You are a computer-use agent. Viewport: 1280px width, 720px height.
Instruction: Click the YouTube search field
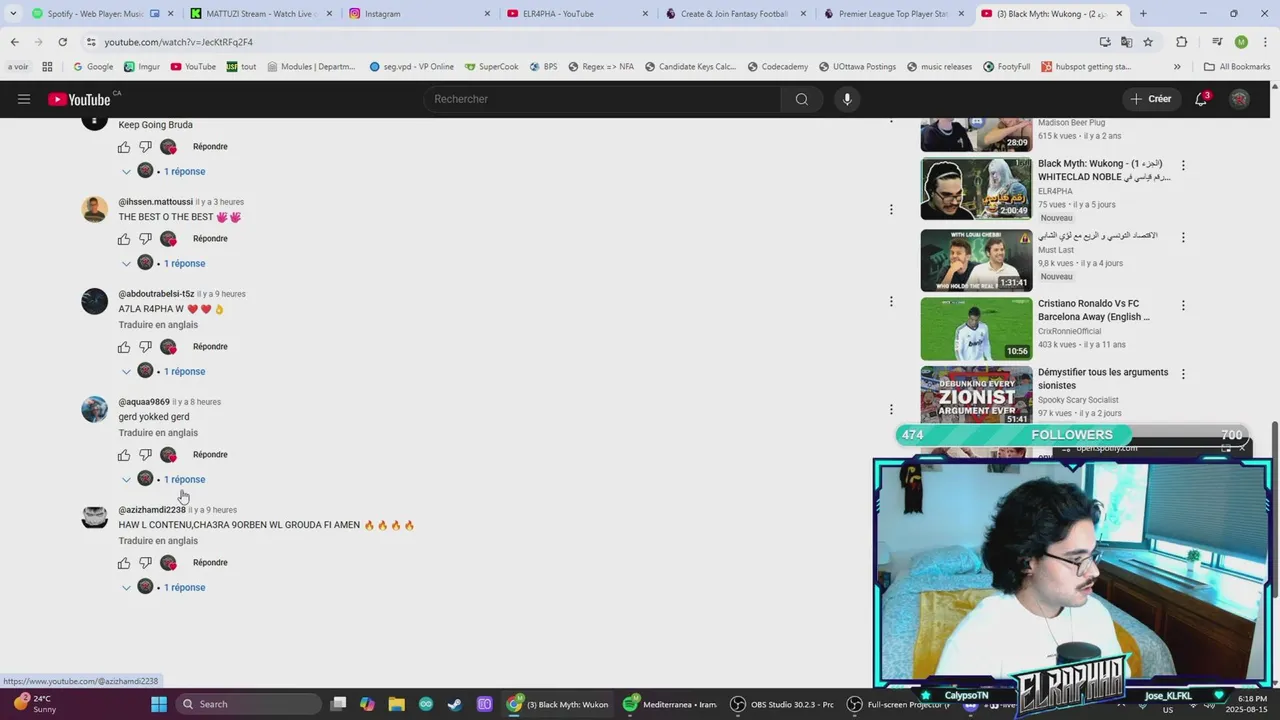point(602,99)
